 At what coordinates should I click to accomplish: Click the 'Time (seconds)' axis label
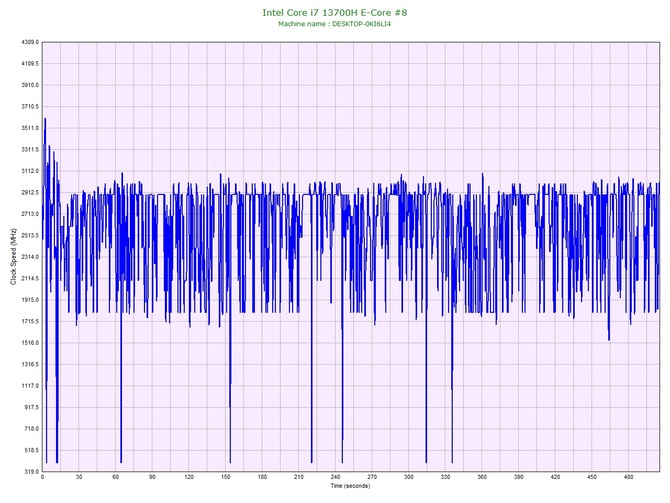[x=350, y=486]
